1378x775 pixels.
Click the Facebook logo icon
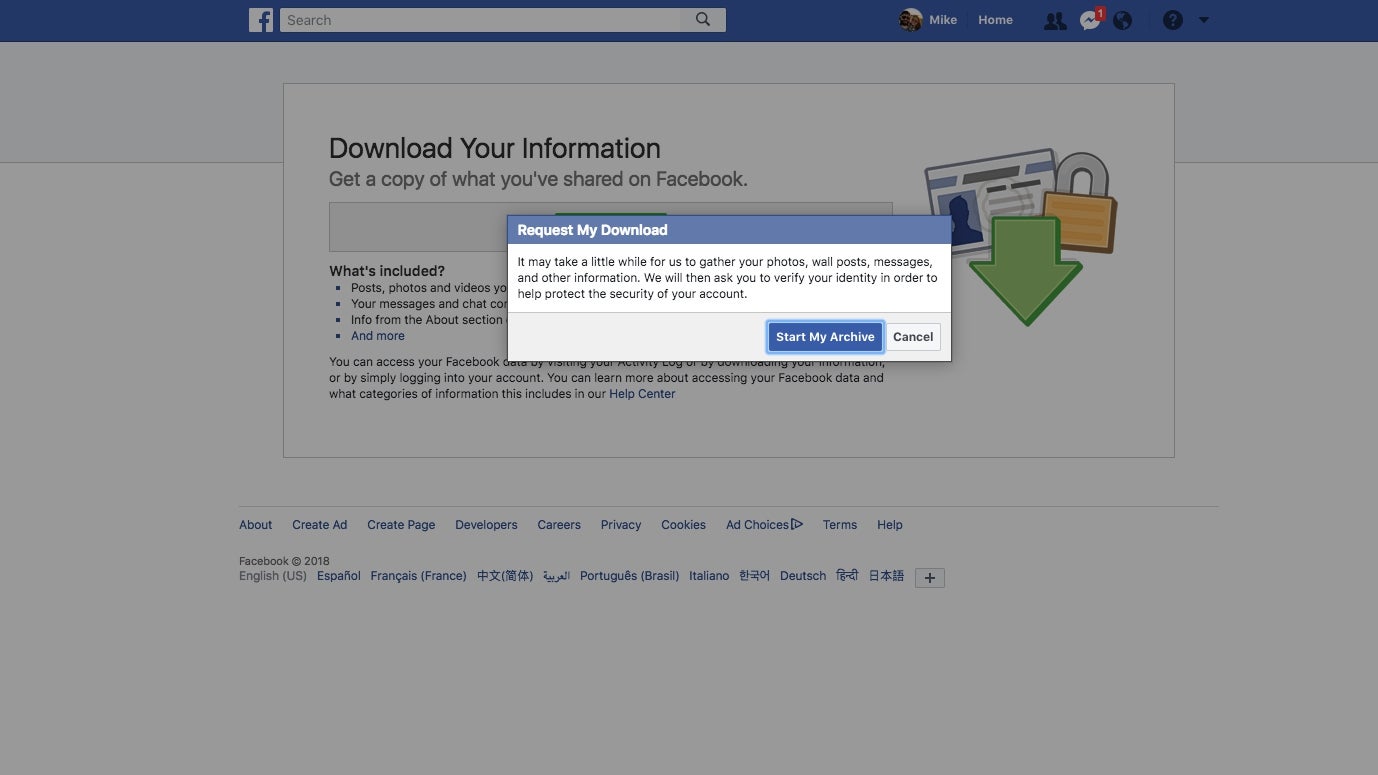261,20
